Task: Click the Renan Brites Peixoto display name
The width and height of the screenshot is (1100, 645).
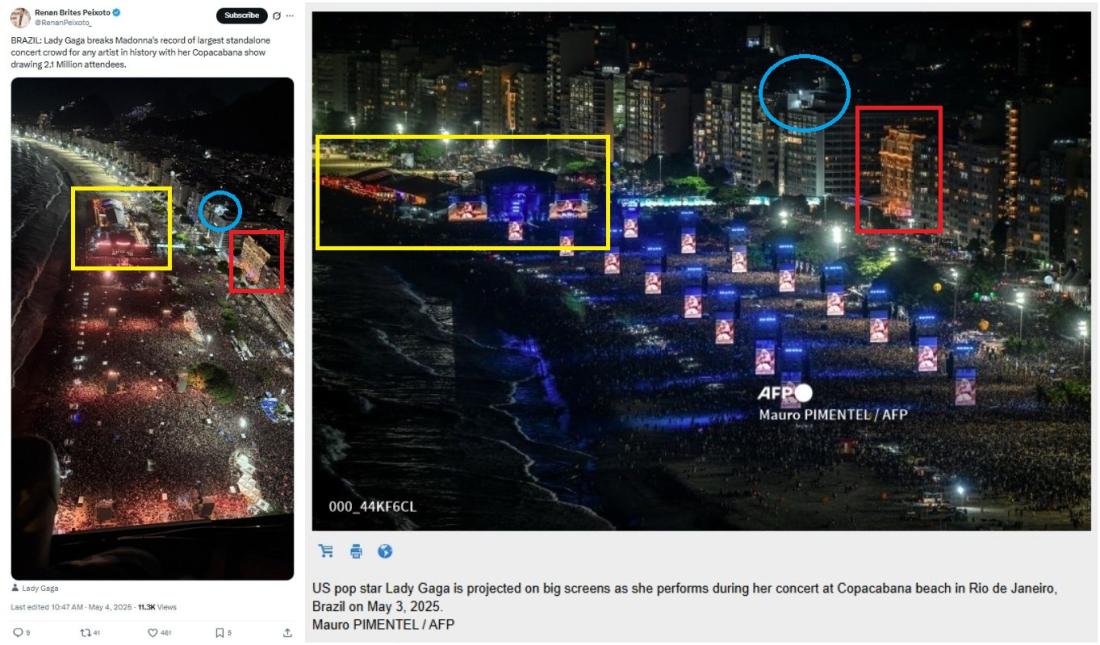Action: click(x=72, y=13)
